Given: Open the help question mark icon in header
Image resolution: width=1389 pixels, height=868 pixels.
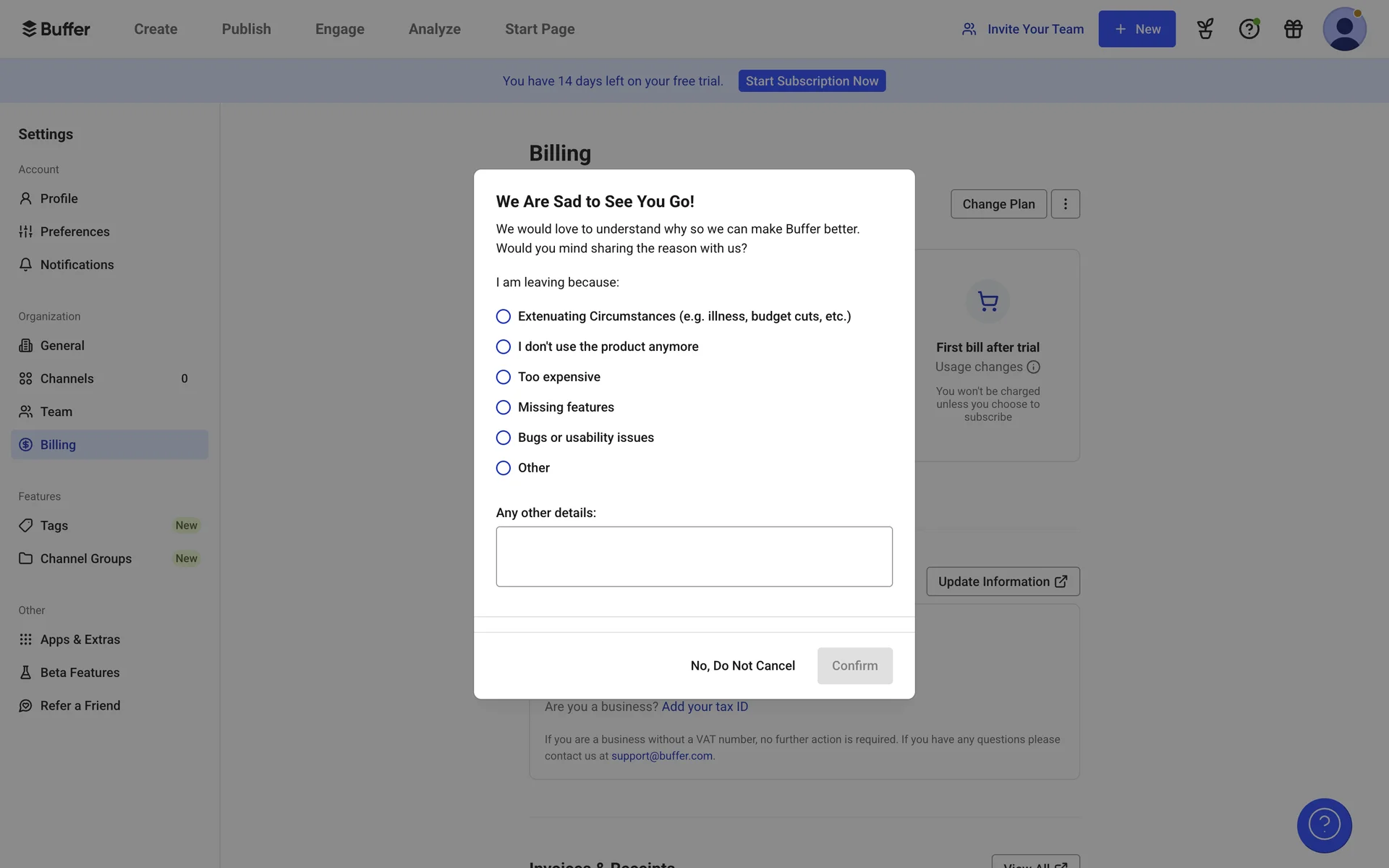Looking at the screenshot, I should pyautogui.click(x=1249, y=29).
